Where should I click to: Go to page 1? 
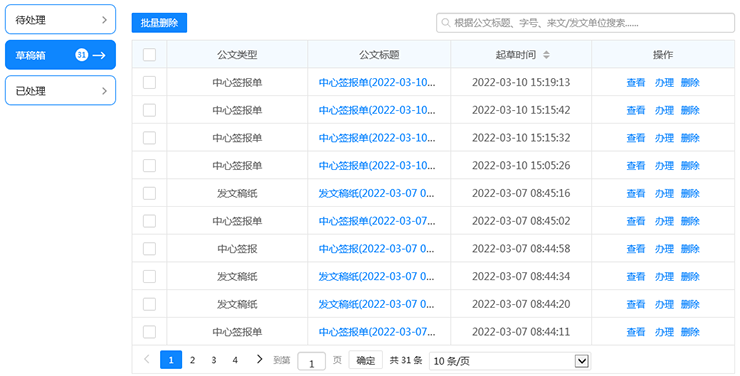pyautogui.click(x=171, y=360)
